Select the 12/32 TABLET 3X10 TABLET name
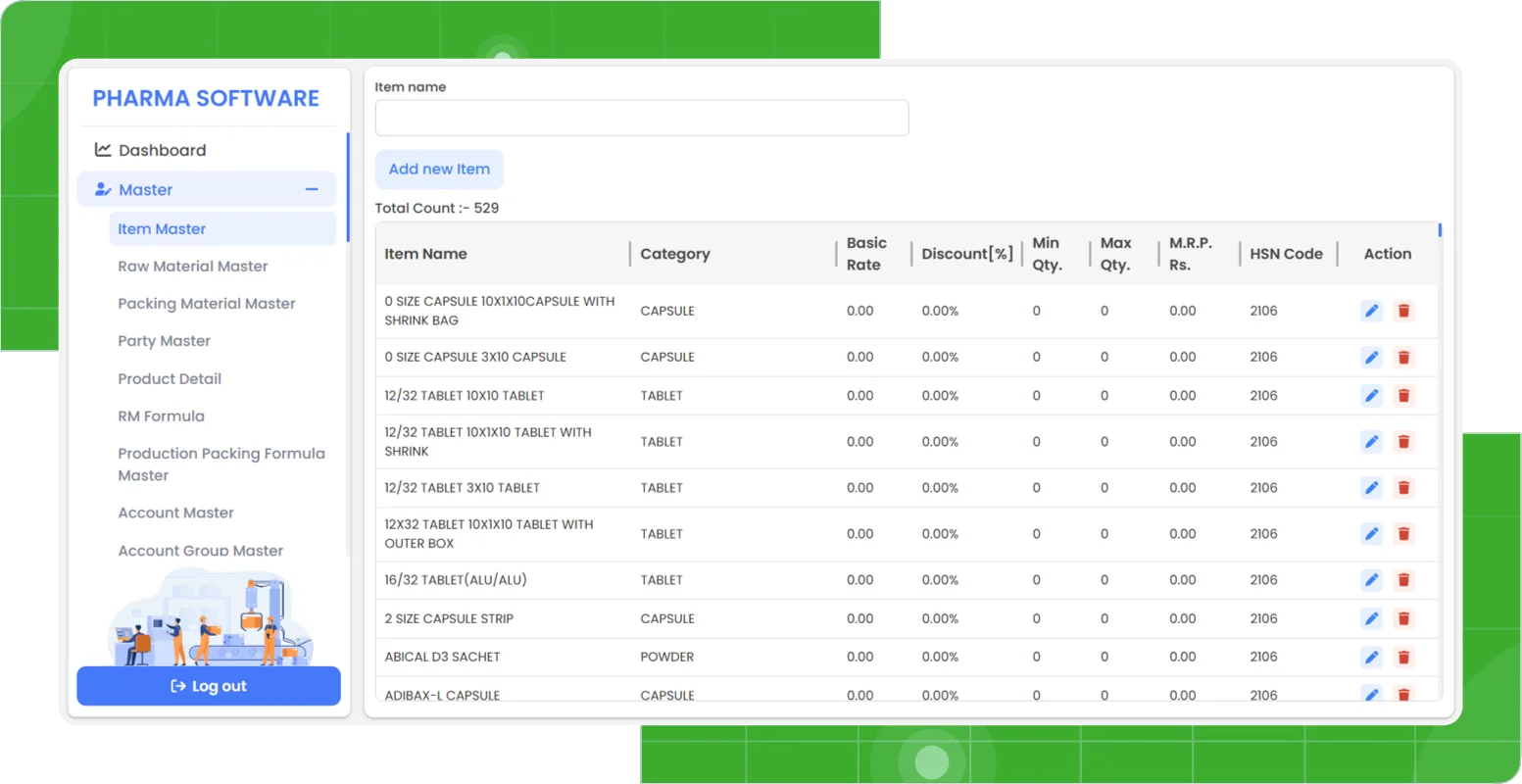Screen dimensions: 1522x784 (x=463, y=488)
